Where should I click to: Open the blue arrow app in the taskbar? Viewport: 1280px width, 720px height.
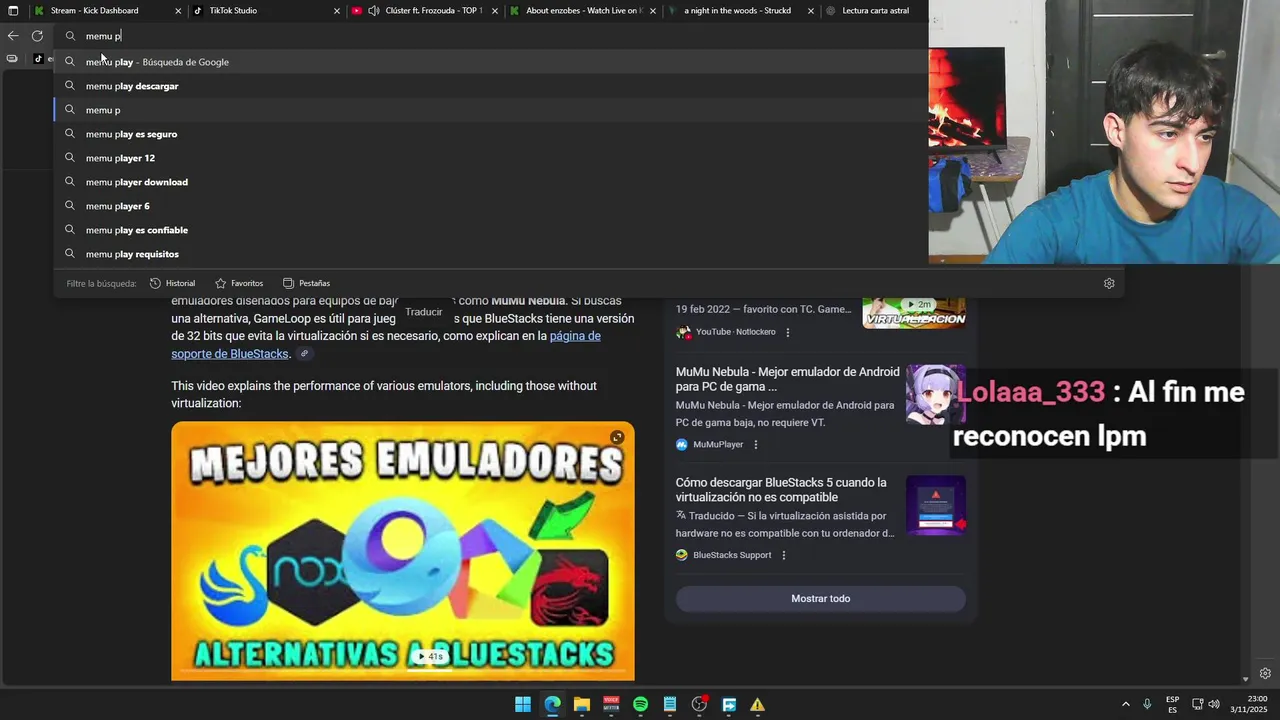[729, 704]
